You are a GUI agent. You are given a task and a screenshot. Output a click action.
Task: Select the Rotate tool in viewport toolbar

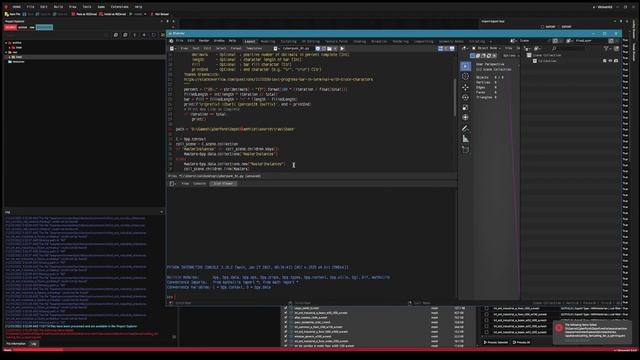coord(465,98)
